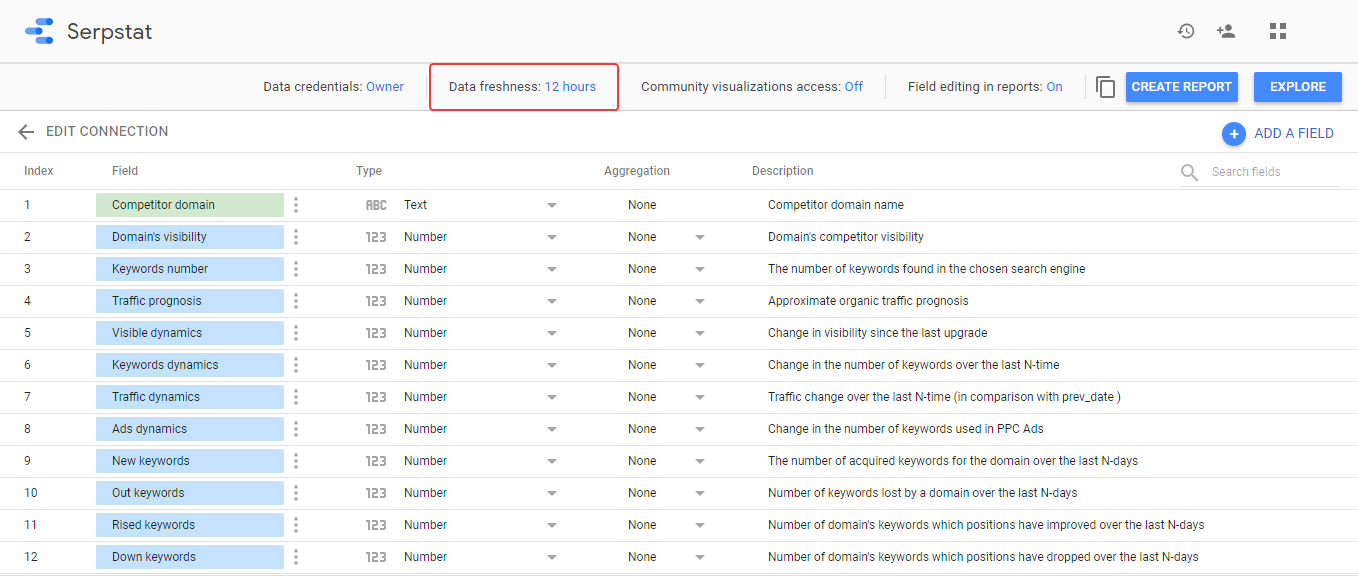Click description 'Approximate organic traffic prognosis'
The height and width of the screenshot is (578, 1358).
click(868, 301)
